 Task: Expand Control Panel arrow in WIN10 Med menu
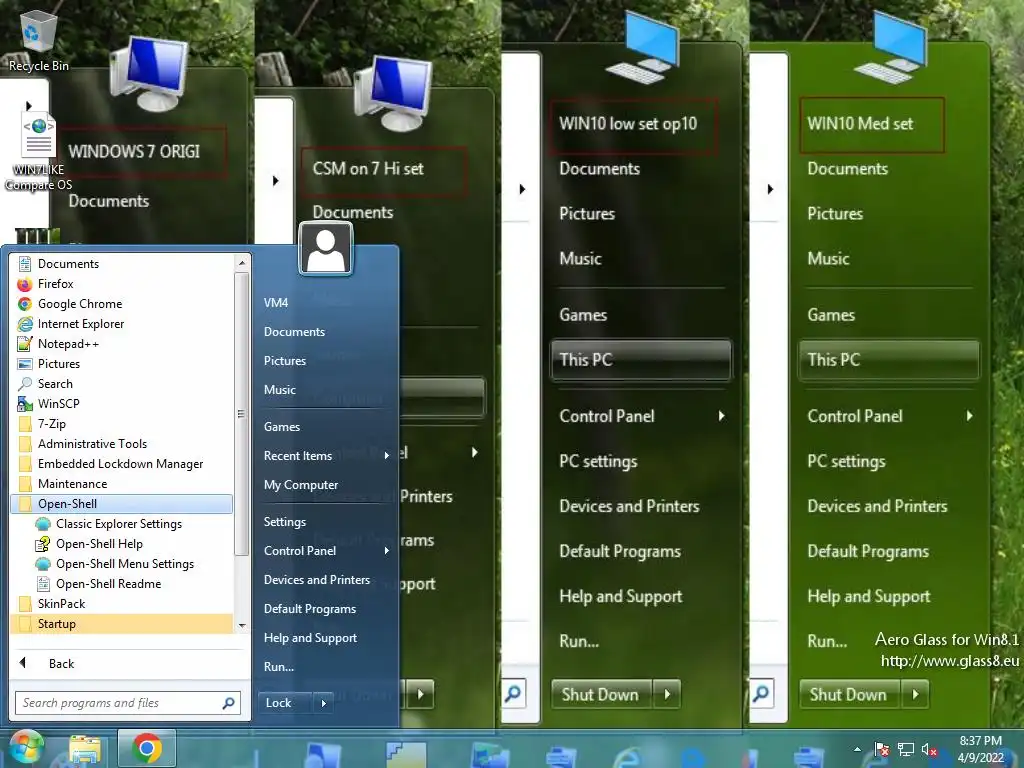pos(970,416)
